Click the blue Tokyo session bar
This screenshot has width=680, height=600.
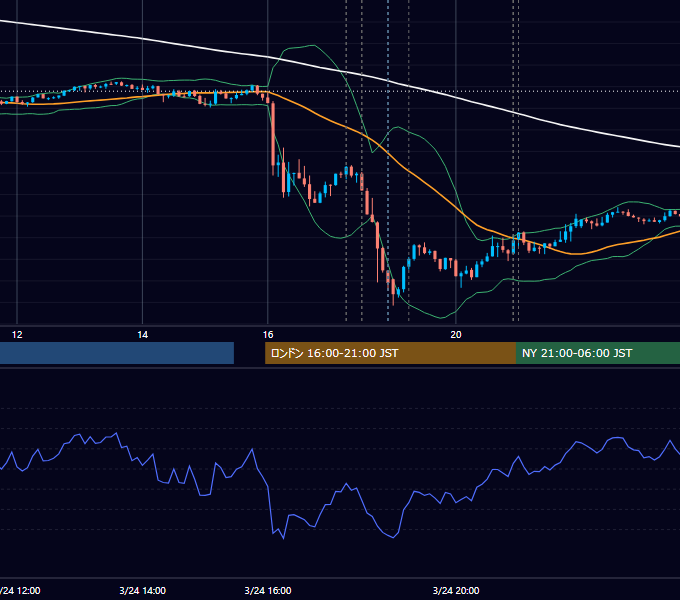click(x=117, y=353)
